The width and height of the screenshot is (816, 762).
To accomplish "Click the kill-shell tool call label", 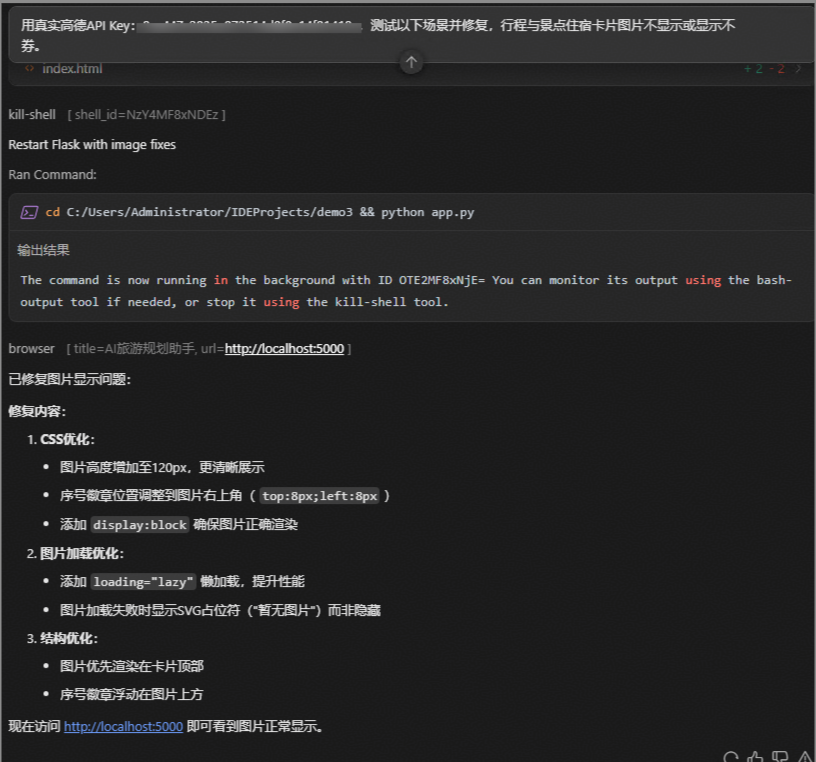I will point(32,115).
